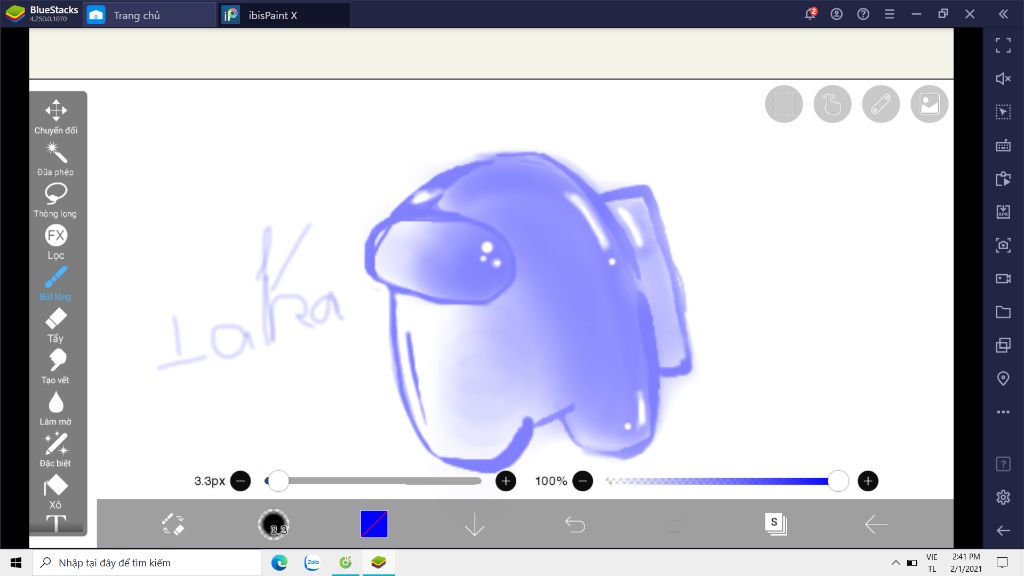Open the selection area button

784,104
